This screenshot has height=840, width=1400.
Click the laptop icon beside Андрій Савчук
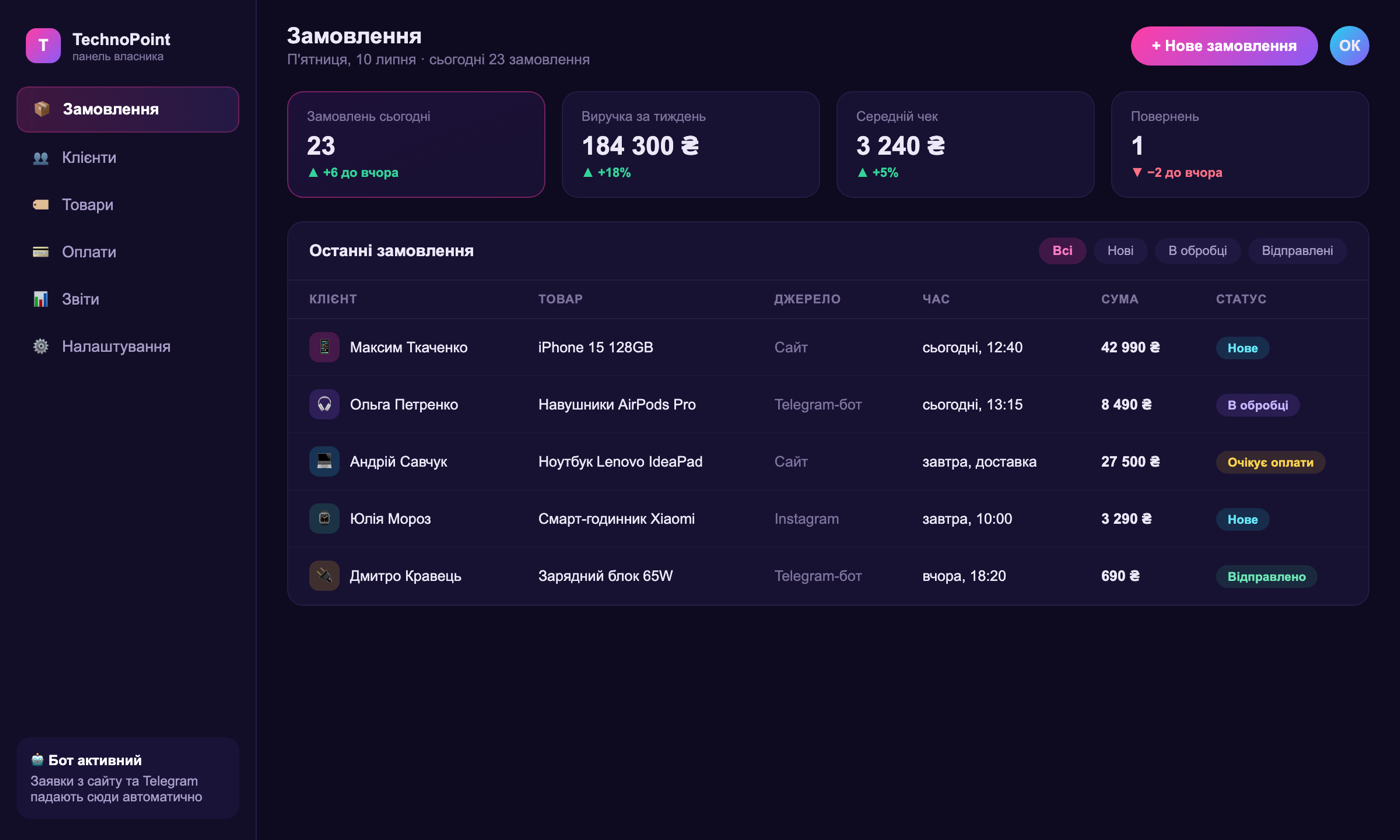[324, 461]
